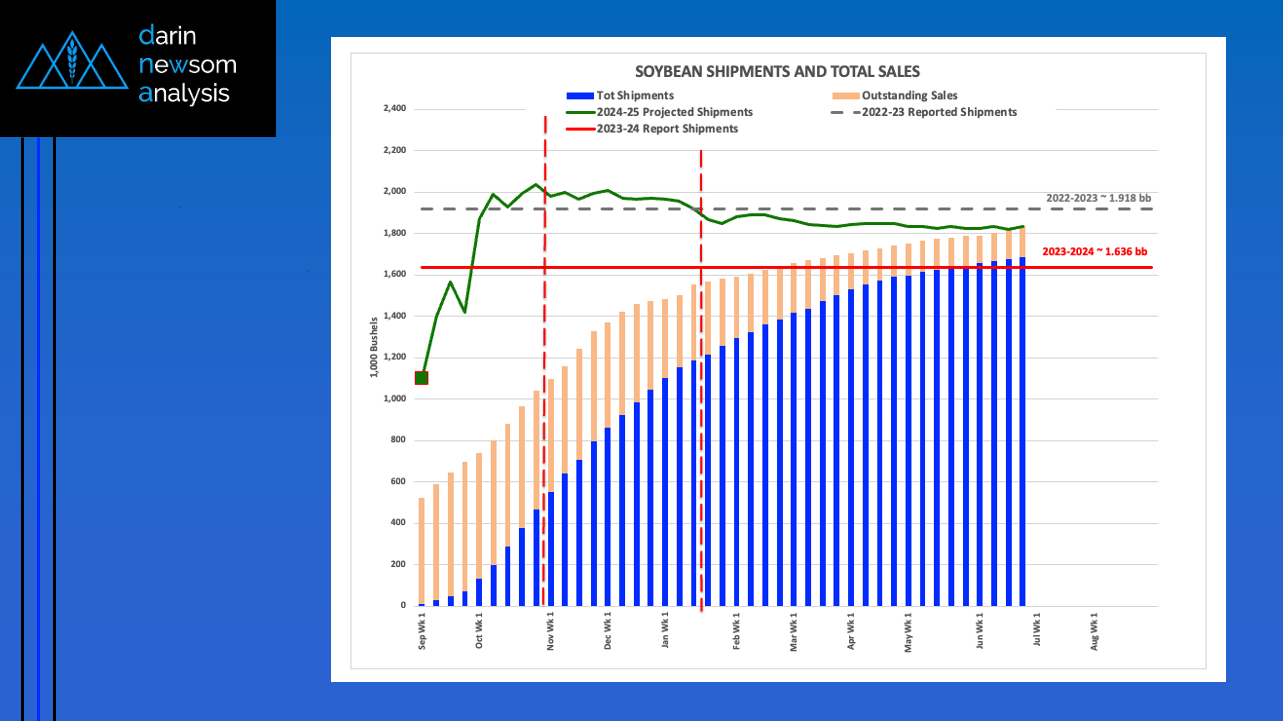Click the Sep Wk 1 axis label

click(x=422, y=631)
